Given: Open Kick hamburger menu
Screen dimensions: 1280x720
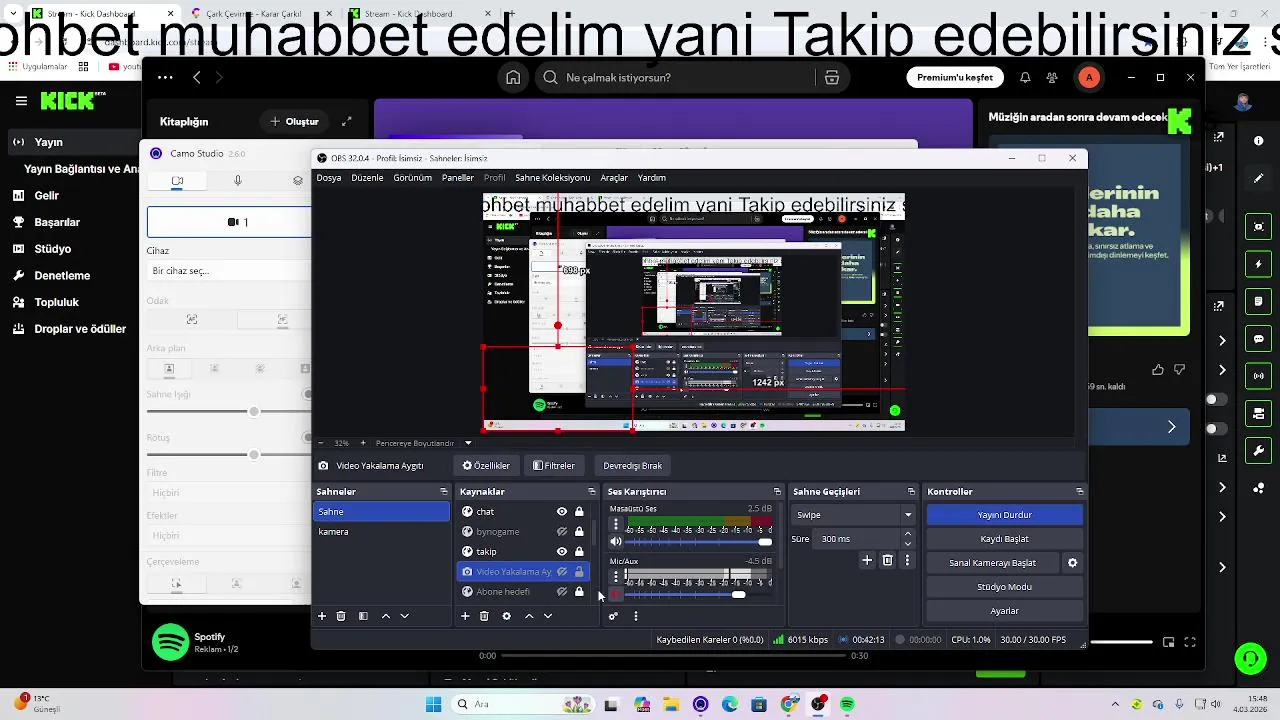Looking at the screenshot, I should [21, 101].
